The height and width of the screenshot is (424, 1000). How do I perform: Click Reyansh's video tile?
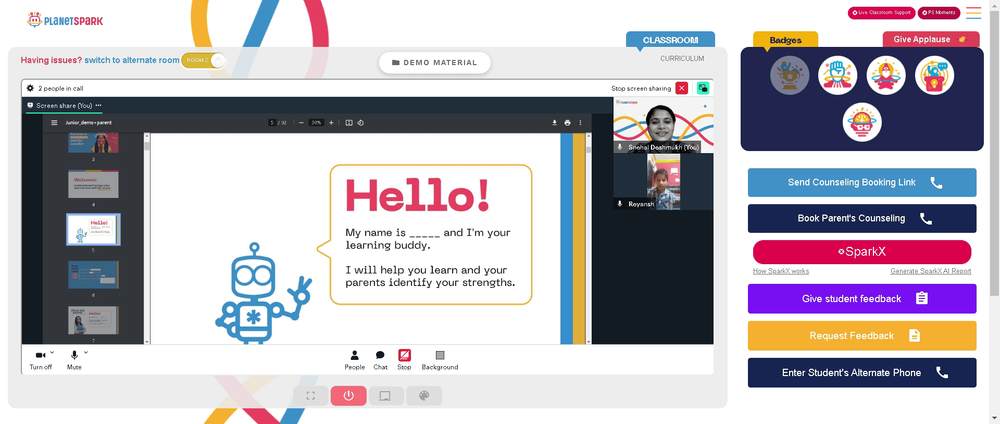663,182
